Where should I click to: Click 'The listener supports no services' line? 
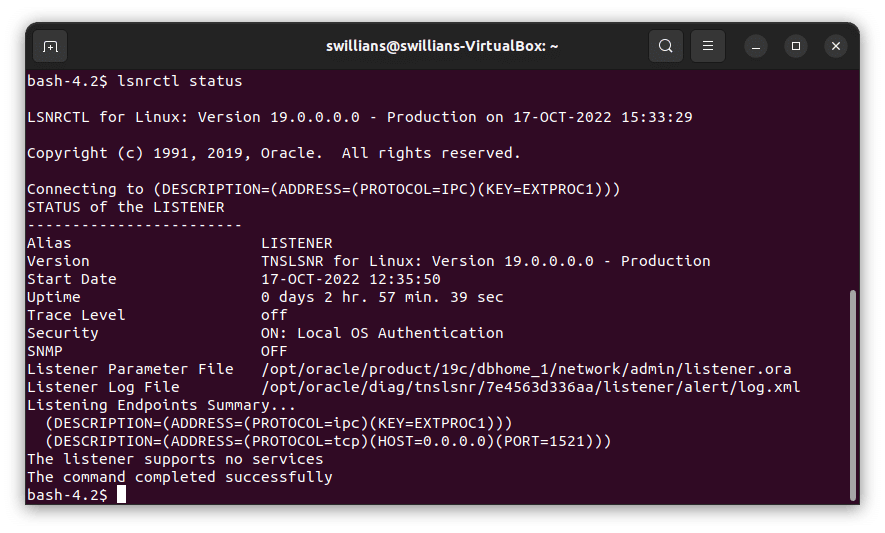point(175,459)
